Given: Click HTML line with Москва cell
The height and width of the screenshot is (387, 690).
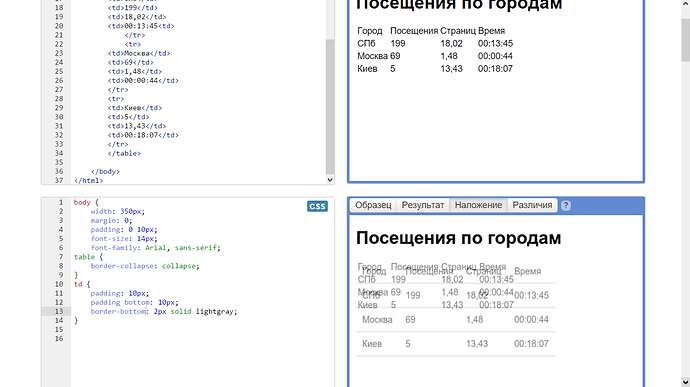Looking at the screenshot, I should tap(139, 53).
